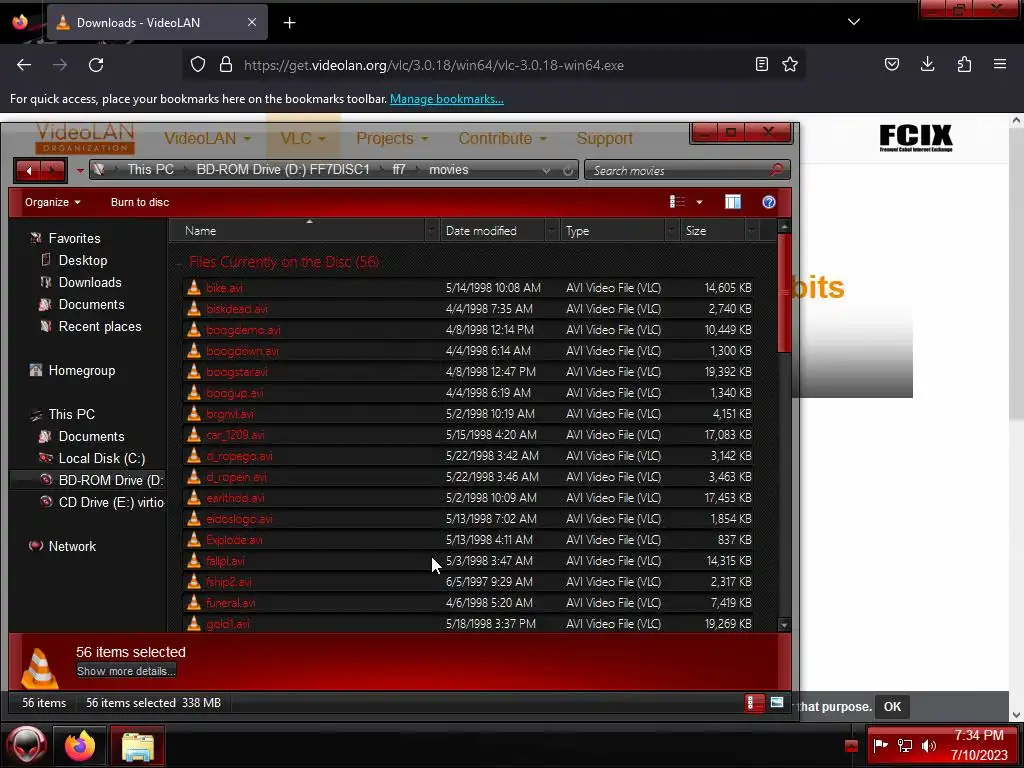Select CD Drive (E:) in sidebar
The image size is (1024, 768).
(x=111, y=502)
